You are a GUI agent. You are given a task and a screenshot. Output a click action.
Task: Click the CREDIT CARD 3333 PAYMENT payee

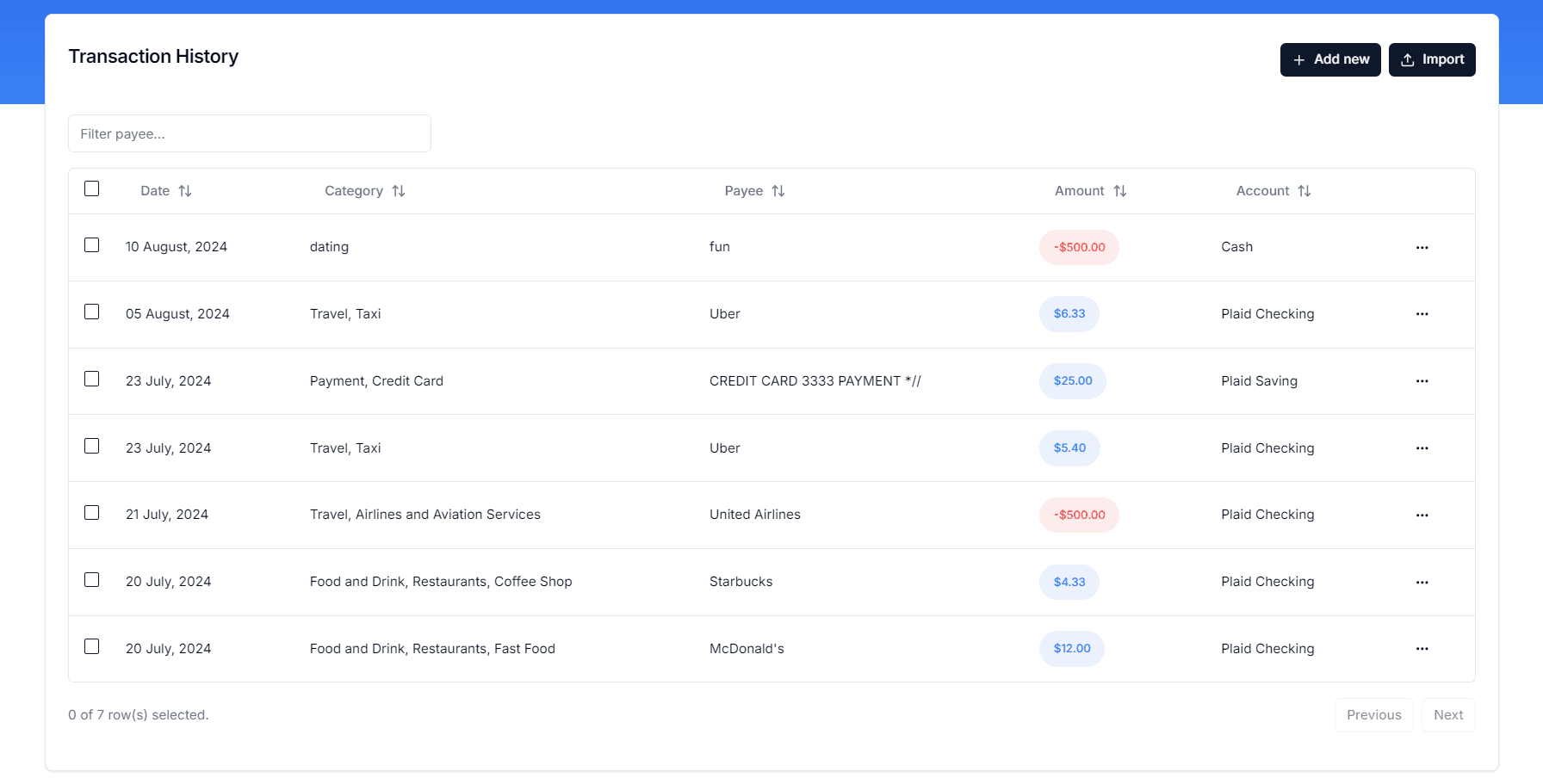coord(815,381)
